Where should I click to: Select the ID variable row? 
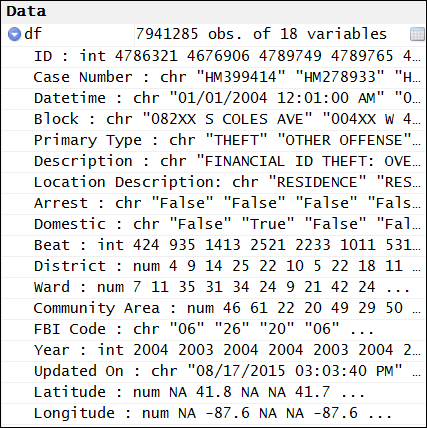pyautogui.click(x=213, y=56)
